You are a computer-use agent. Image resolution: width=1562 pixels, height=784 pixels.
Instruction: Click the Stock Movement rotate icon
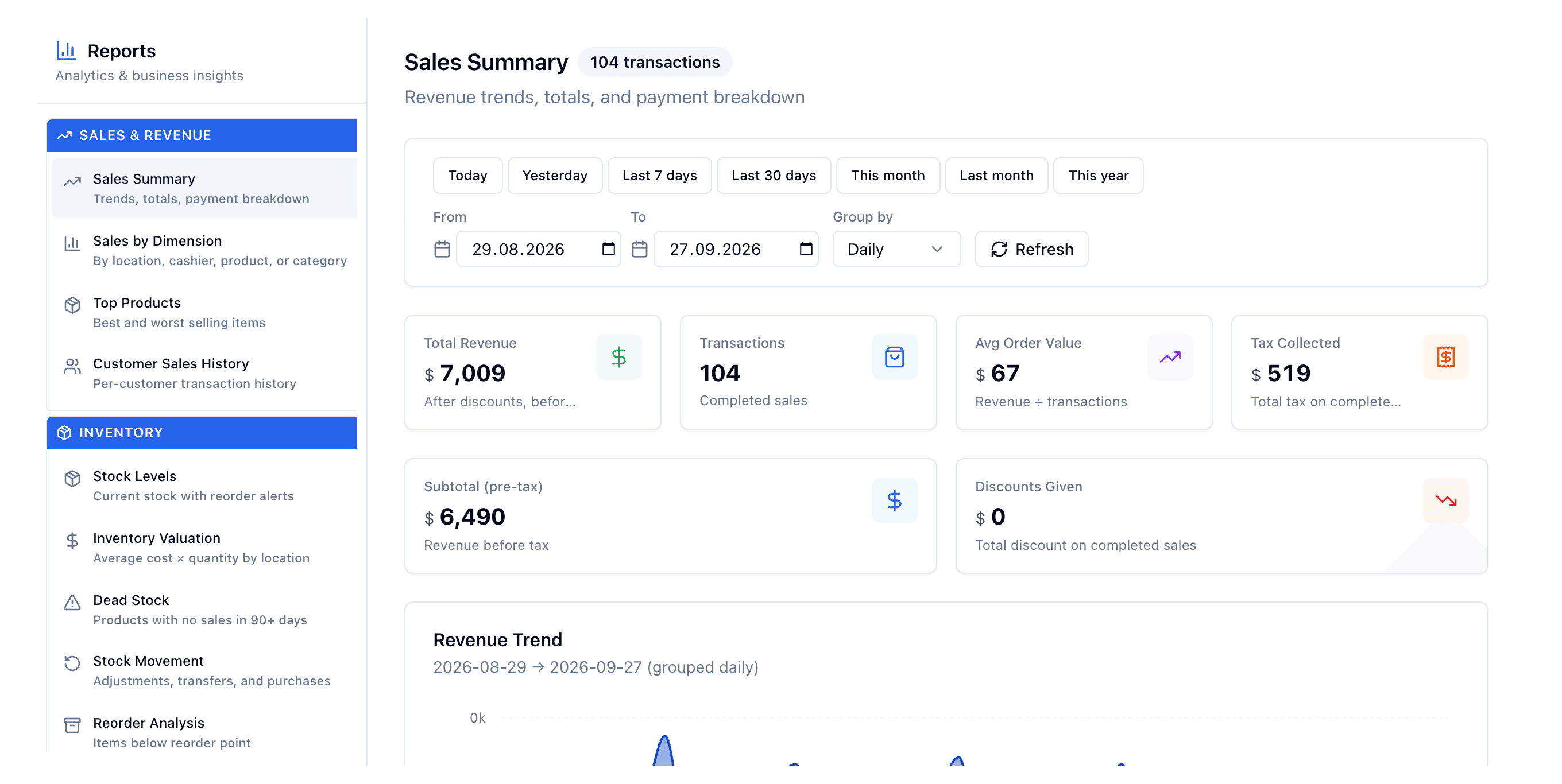tap(72, 663)
